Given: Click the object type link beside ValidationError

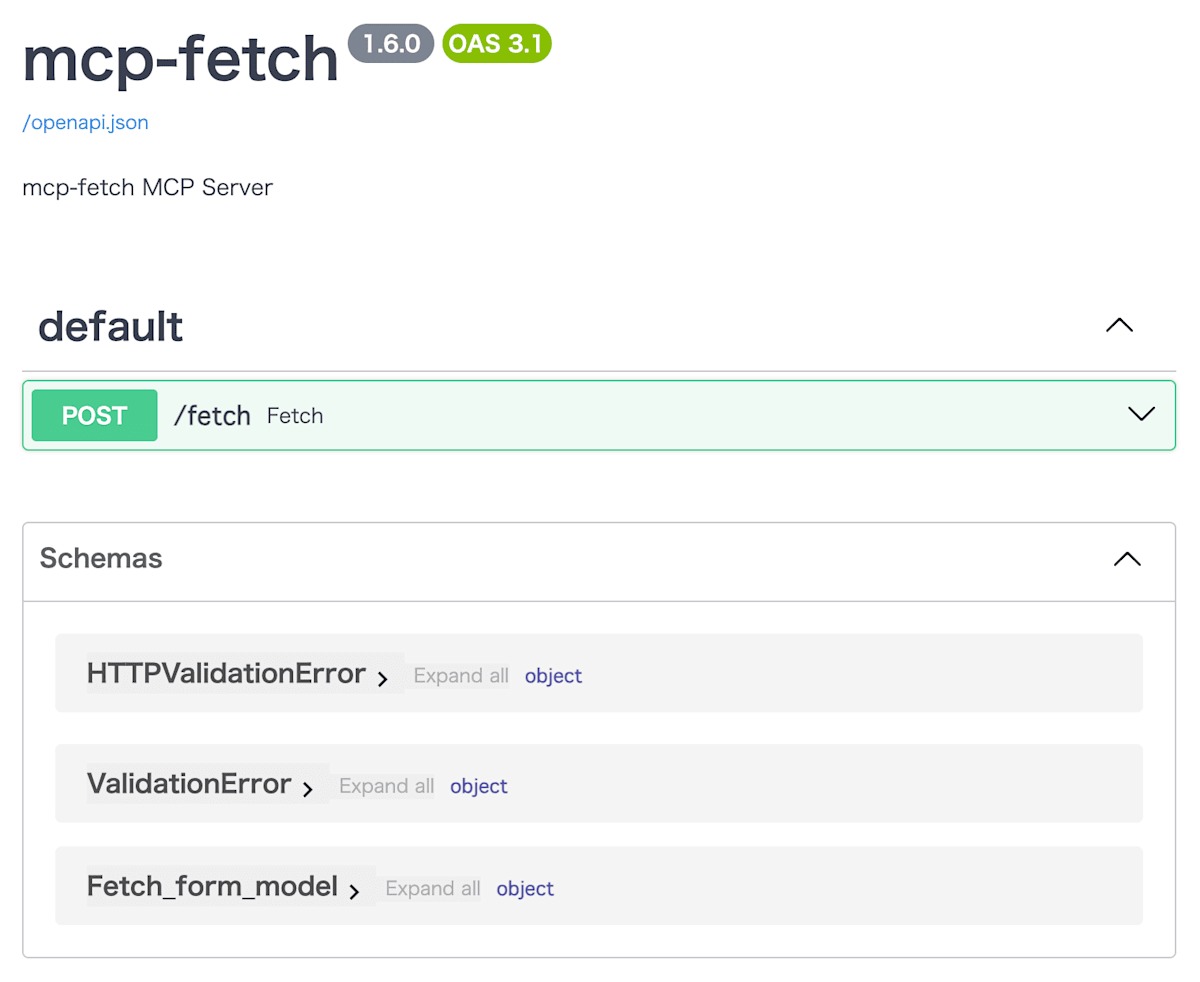Looking at the screenshot, I should [x=478, y=787].
